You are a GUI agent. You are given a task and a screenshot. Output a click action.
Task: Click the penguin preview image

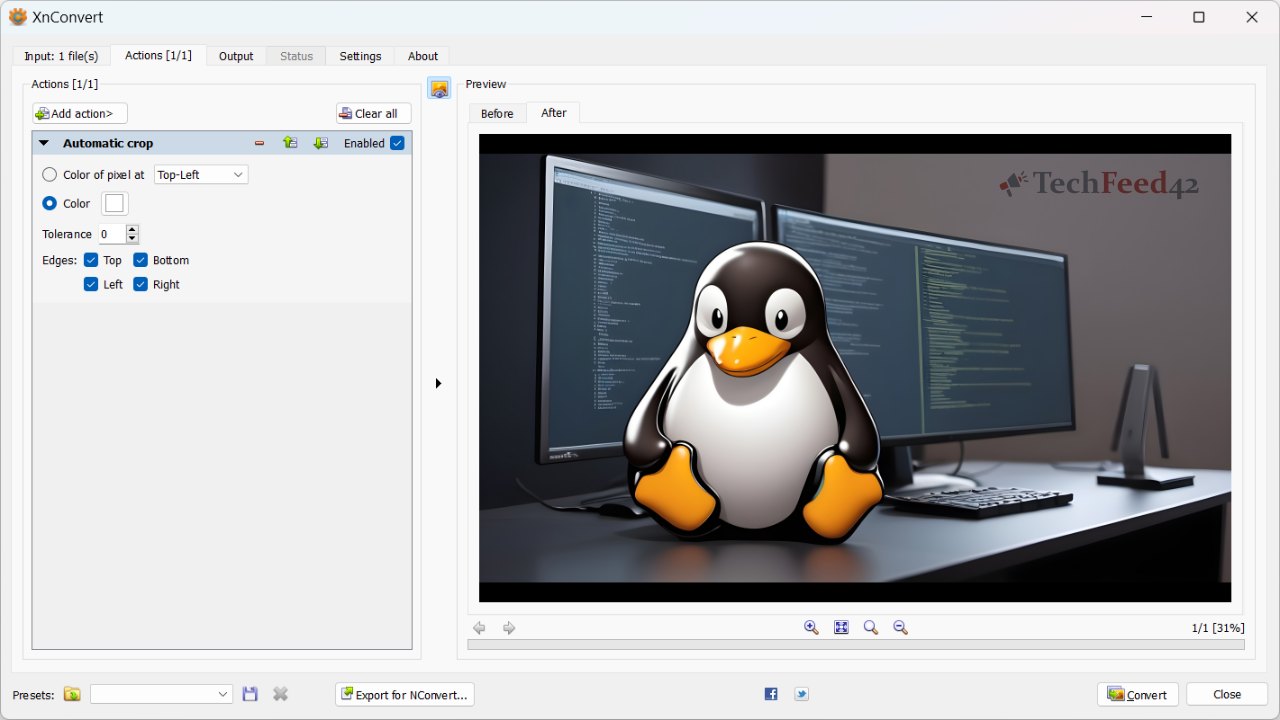tap(855, 368)
